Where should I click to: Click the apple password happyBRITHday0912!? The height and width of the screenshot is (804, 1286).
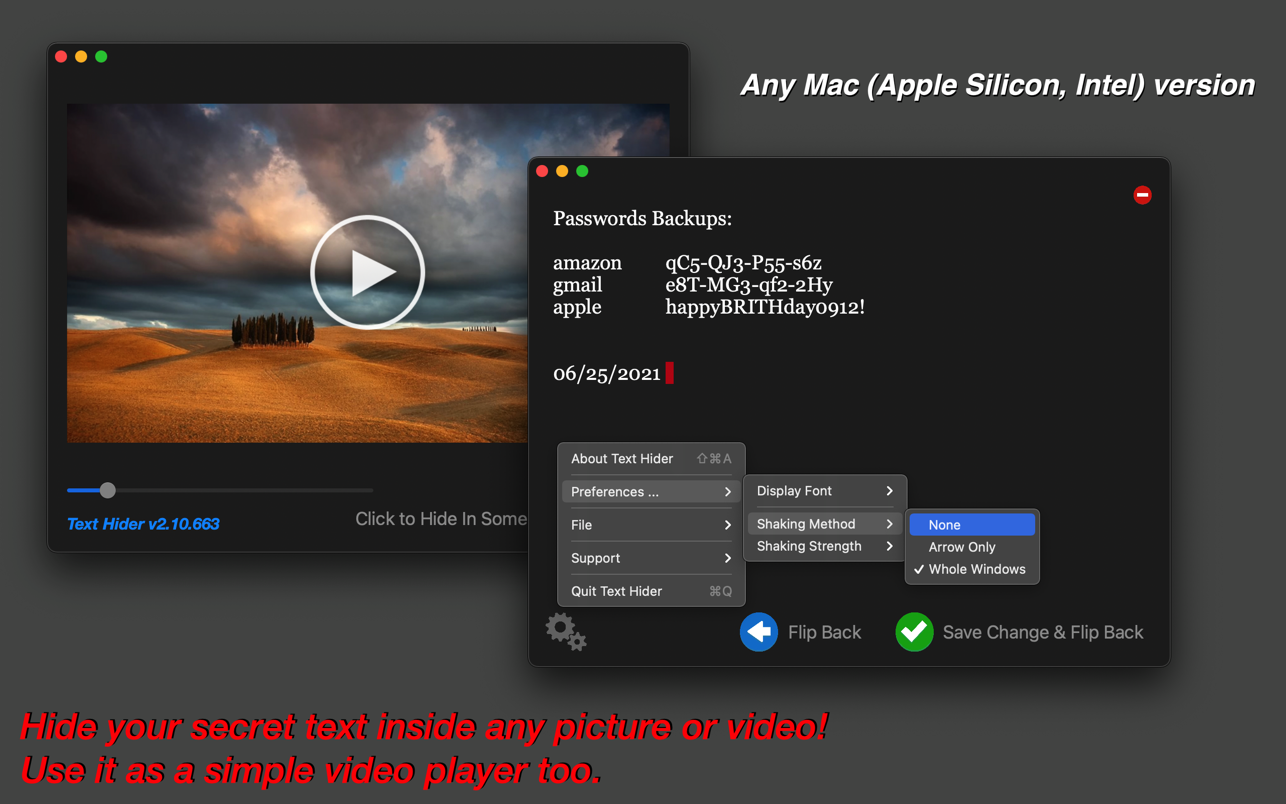(765, 307)
